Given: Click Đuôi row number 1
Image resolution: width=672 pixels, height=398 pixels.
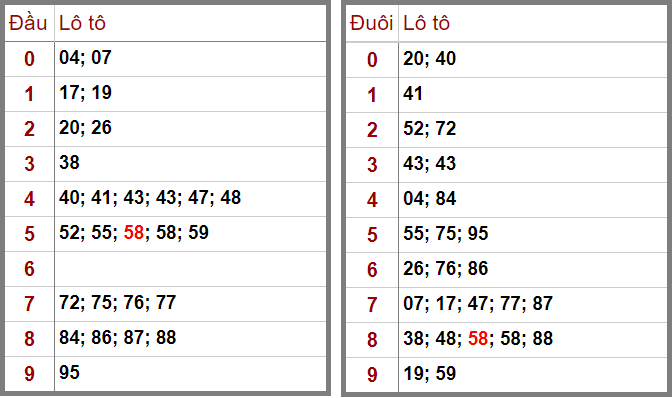Looking at the screenshot, I should [x=372, y=95].
